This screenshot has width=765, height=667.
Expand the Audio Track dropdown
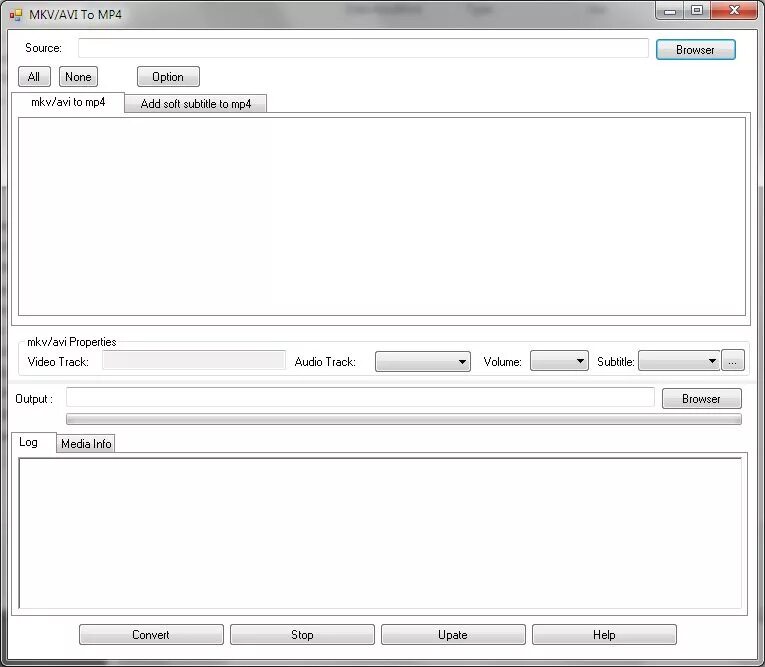[x=423, y=362]
